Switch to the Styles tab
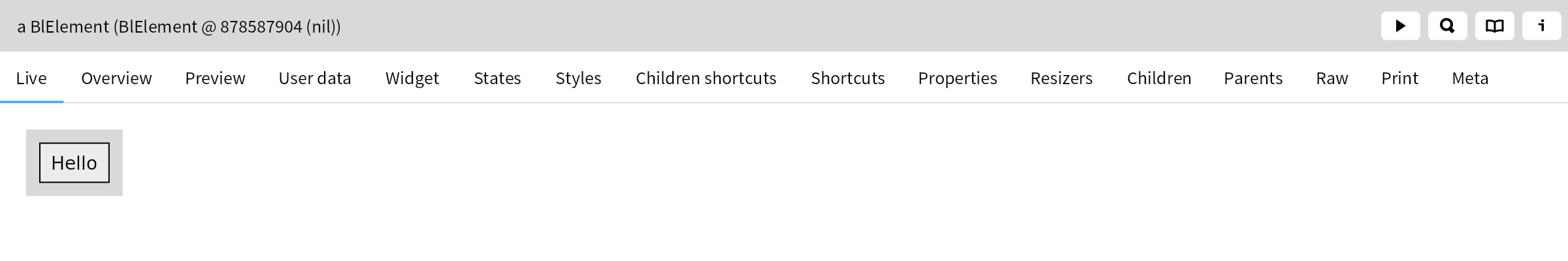Screen dimensions: 1568x261 578,78
